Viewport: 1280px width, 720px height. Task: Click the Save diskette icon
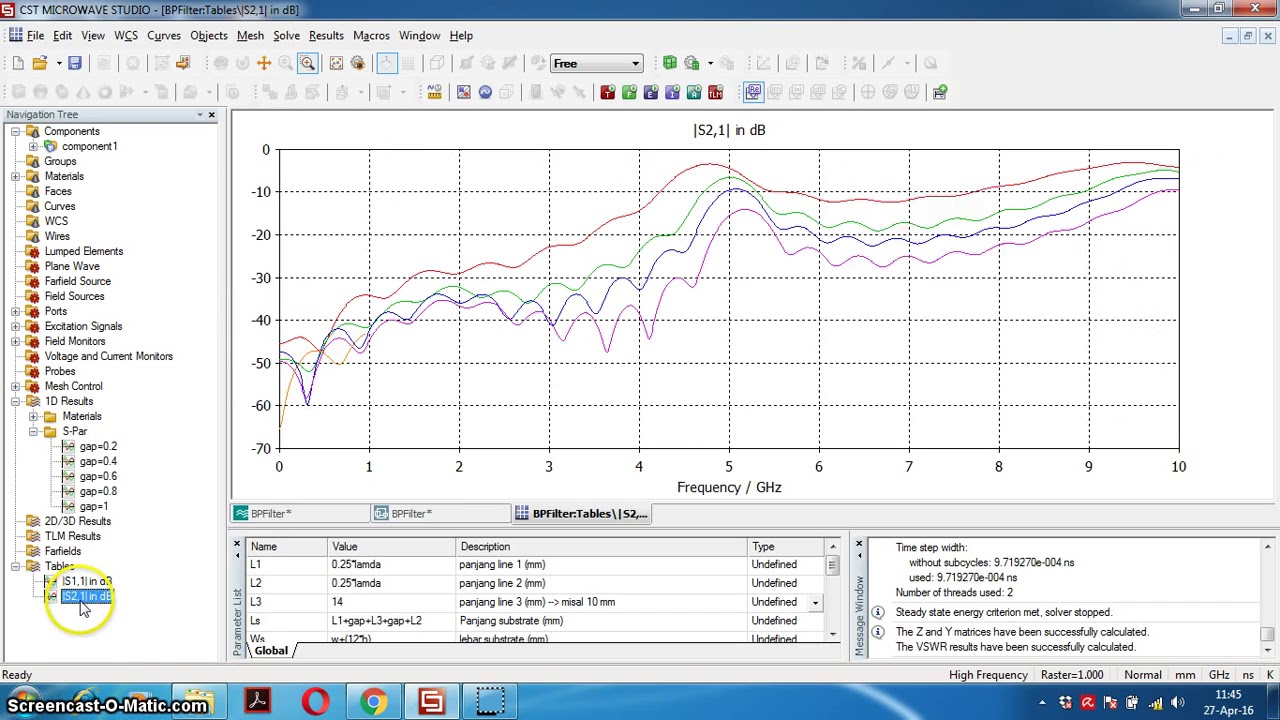tap(75, 63)
